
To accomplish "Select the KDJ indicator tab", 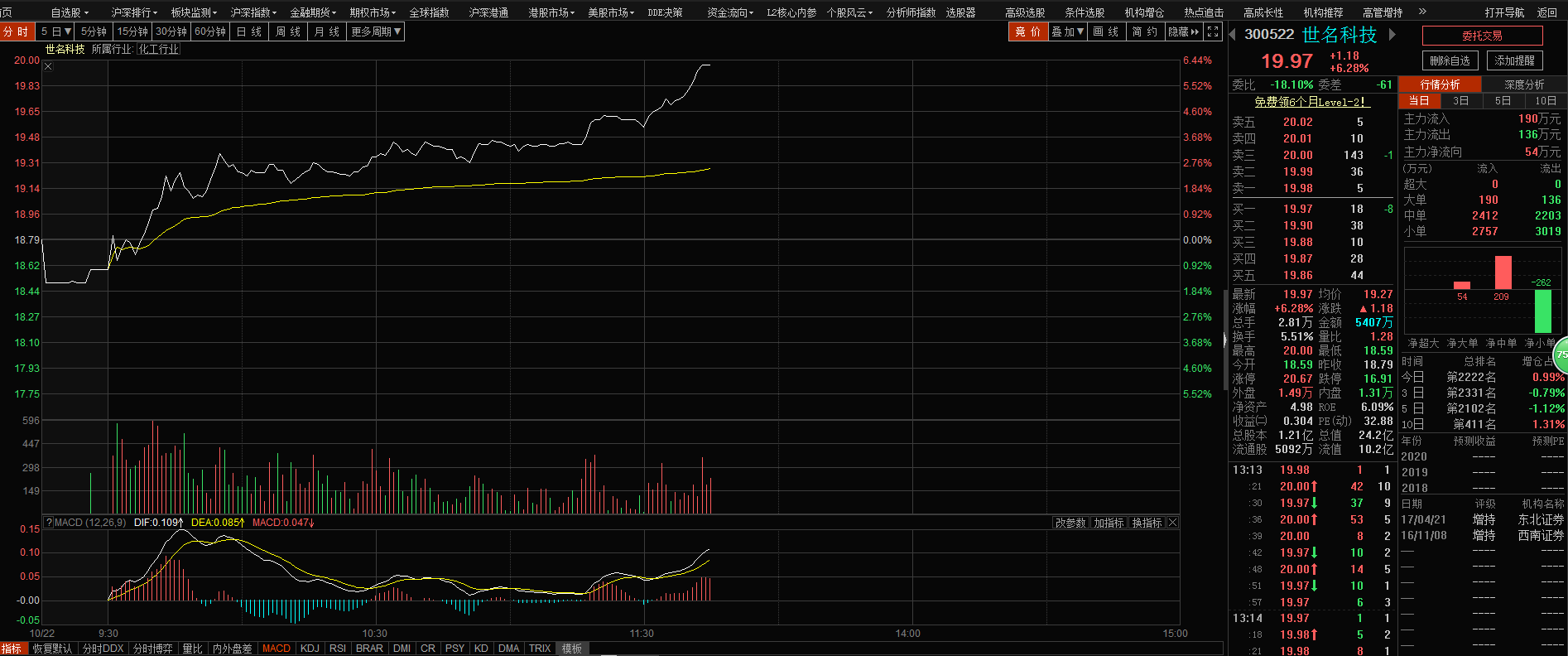I will (310, 649).
